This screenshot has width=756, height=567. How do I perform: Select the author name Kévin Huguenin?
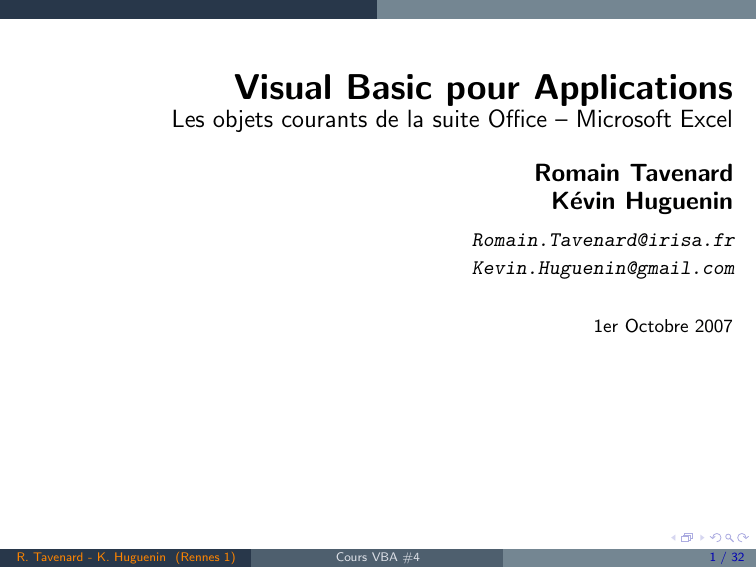642,201
